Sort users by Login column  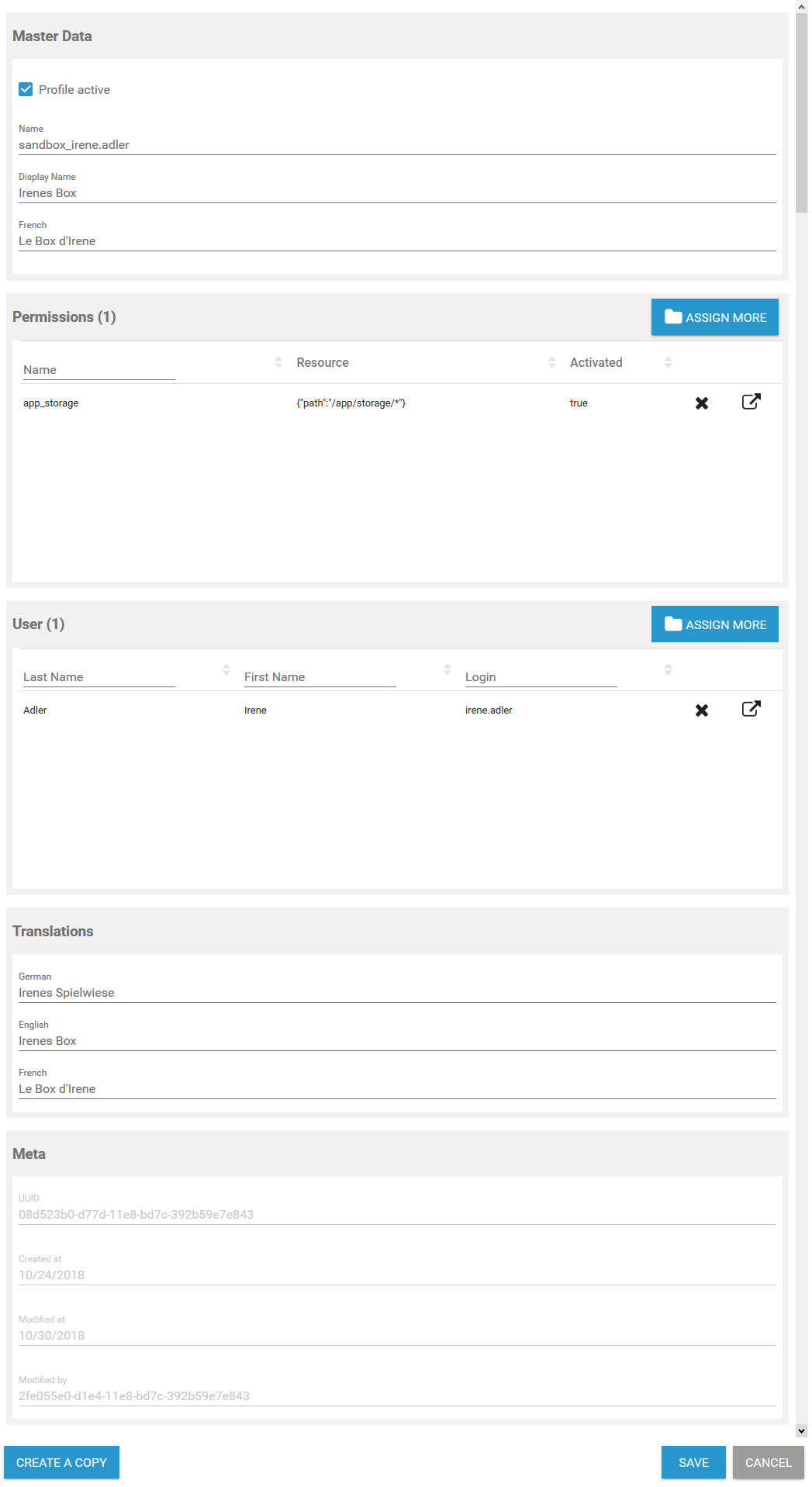click(x=668, y=669)
